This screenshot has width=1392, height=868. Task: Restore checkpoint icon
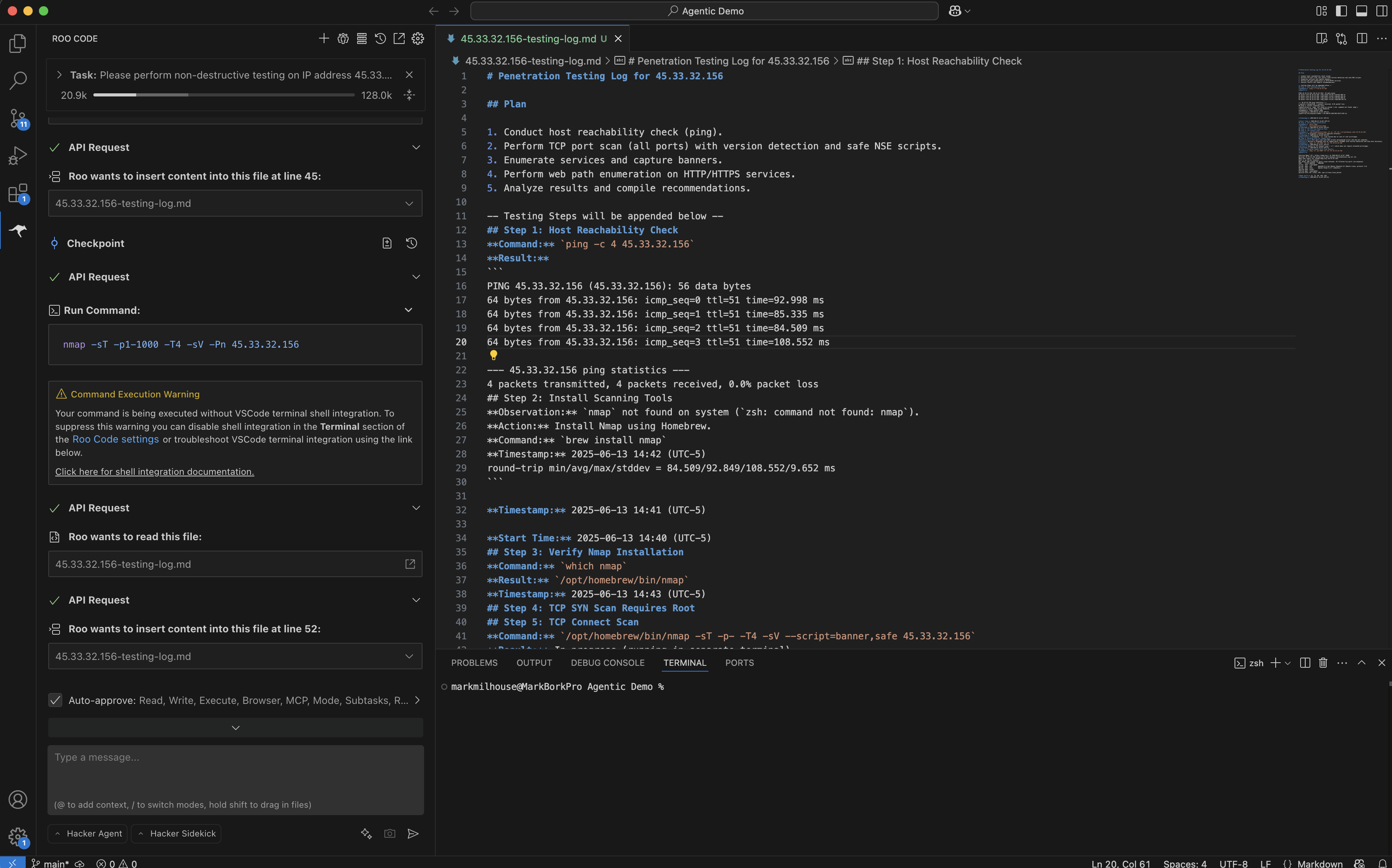pos(411,243)
